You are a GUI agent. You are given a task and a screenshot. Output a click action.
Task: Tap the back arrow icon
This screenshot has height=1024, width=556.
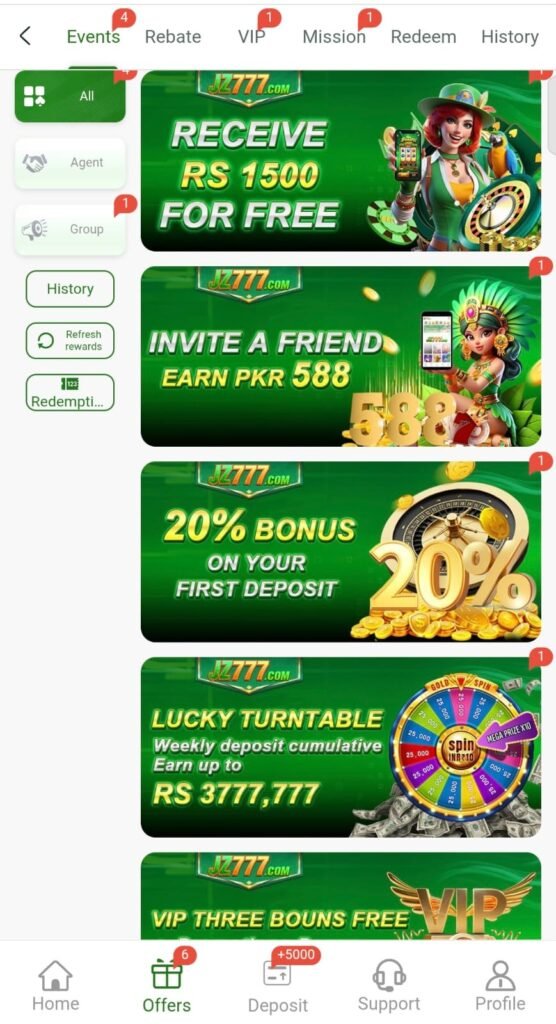point(25,36)
